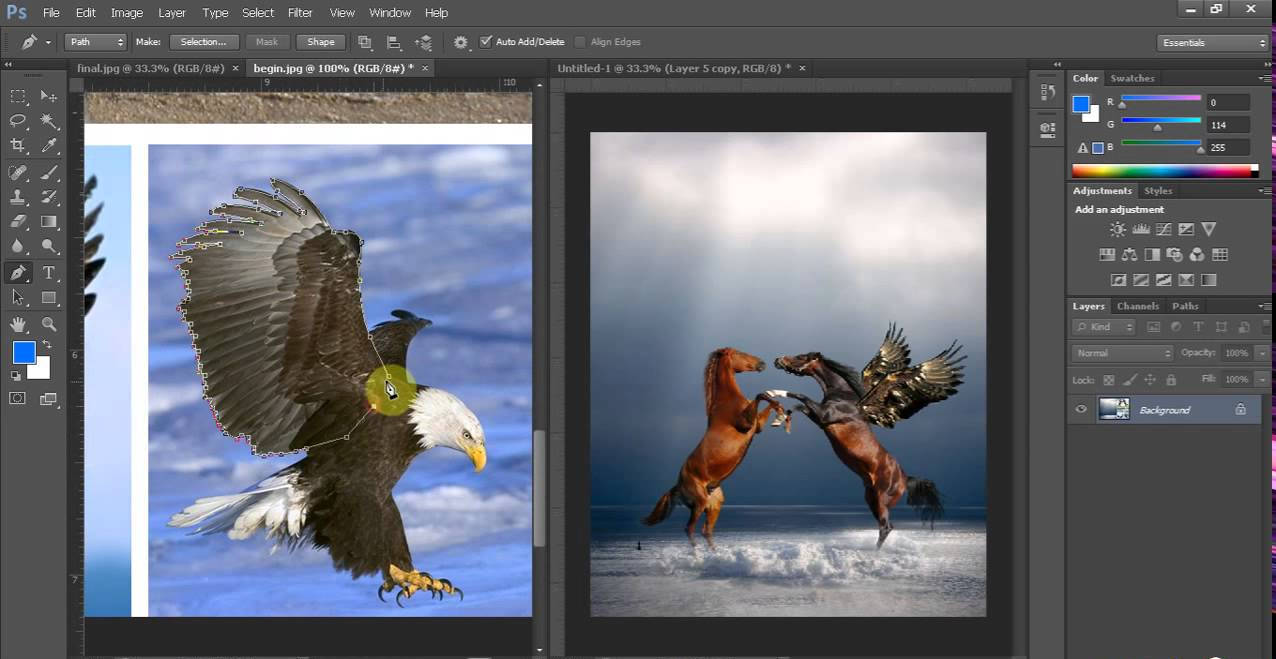1276x659 pixels.
Task: Activate the Horizontal Type tool
Action: click(47, 272)
